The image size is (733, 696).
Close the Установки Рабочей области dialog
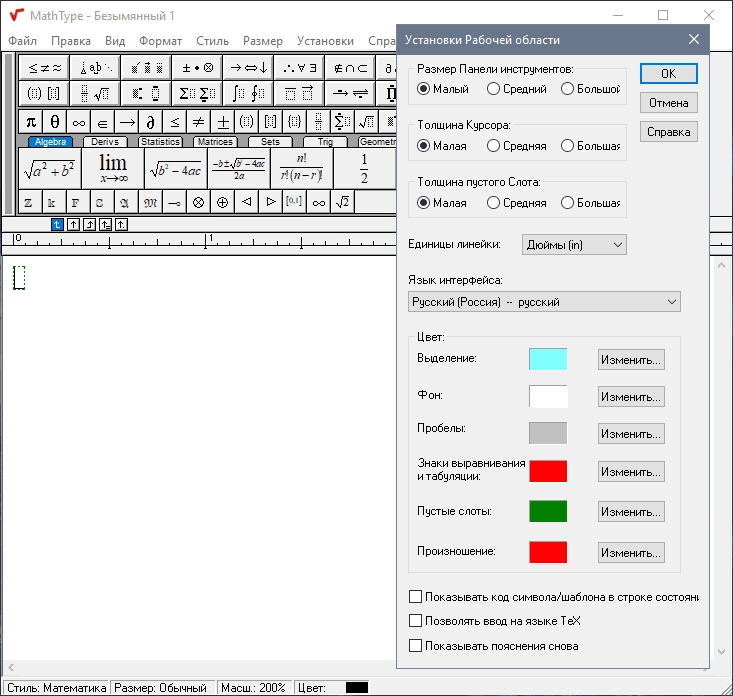pyautogui.click(x=694, y=39)
